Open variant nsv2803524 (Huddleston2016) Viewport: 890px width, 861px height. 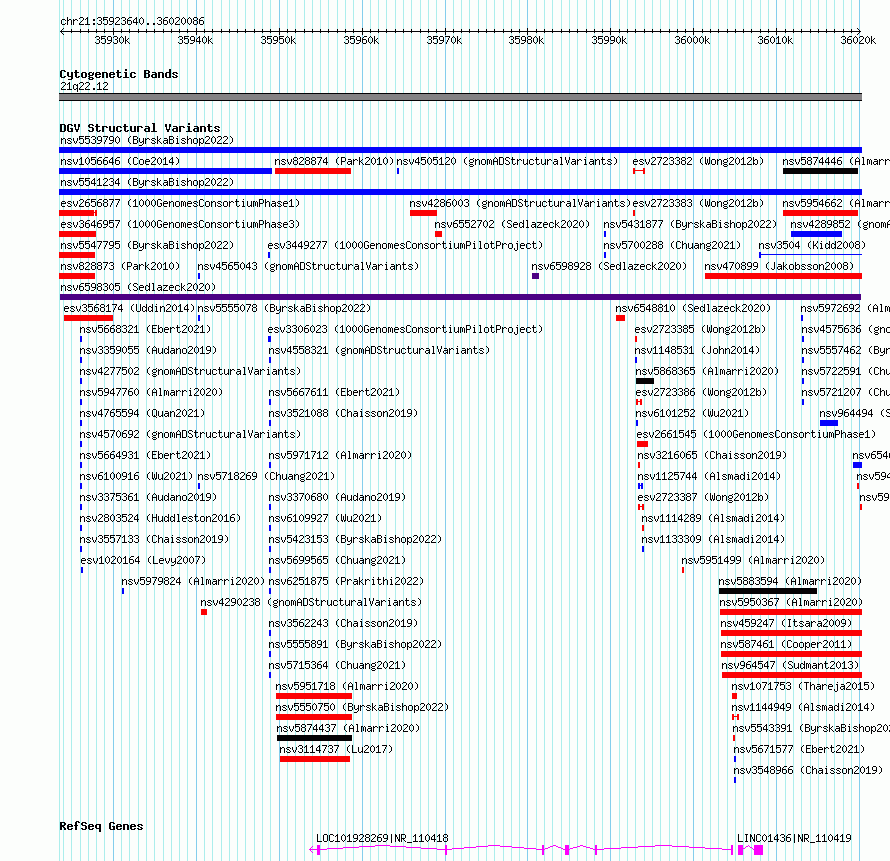[160, 518]
